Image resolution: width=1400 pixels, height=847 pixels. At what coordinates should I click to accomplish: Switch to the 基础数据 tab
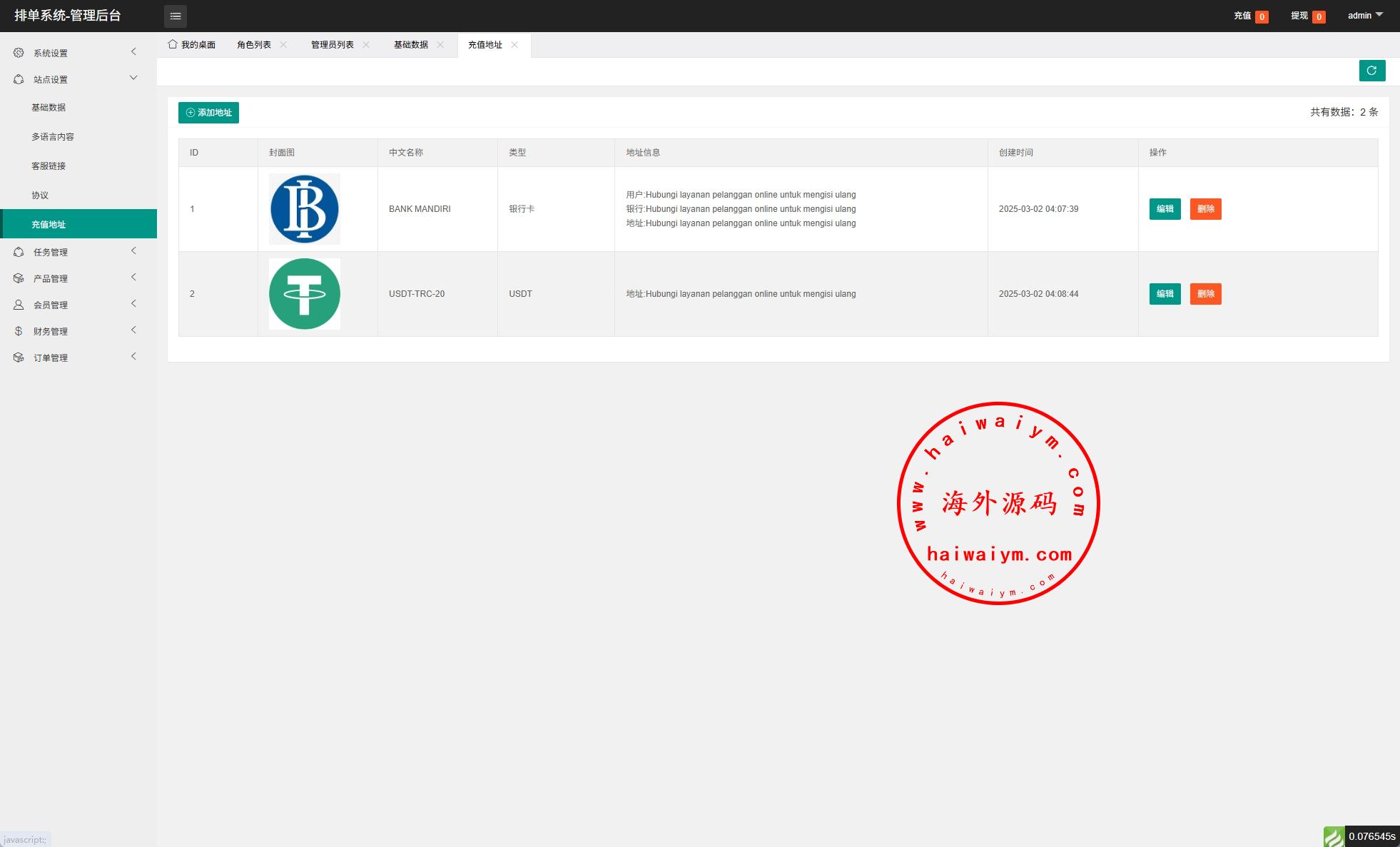(x=410, y=45)
